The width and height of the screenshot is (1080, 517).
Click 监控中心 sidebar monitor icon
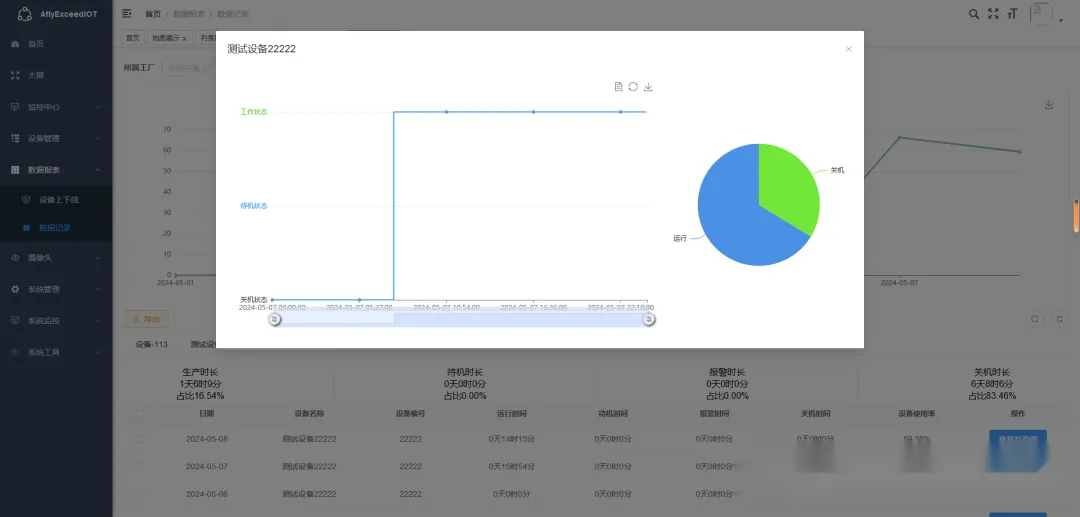click(15, 107)
